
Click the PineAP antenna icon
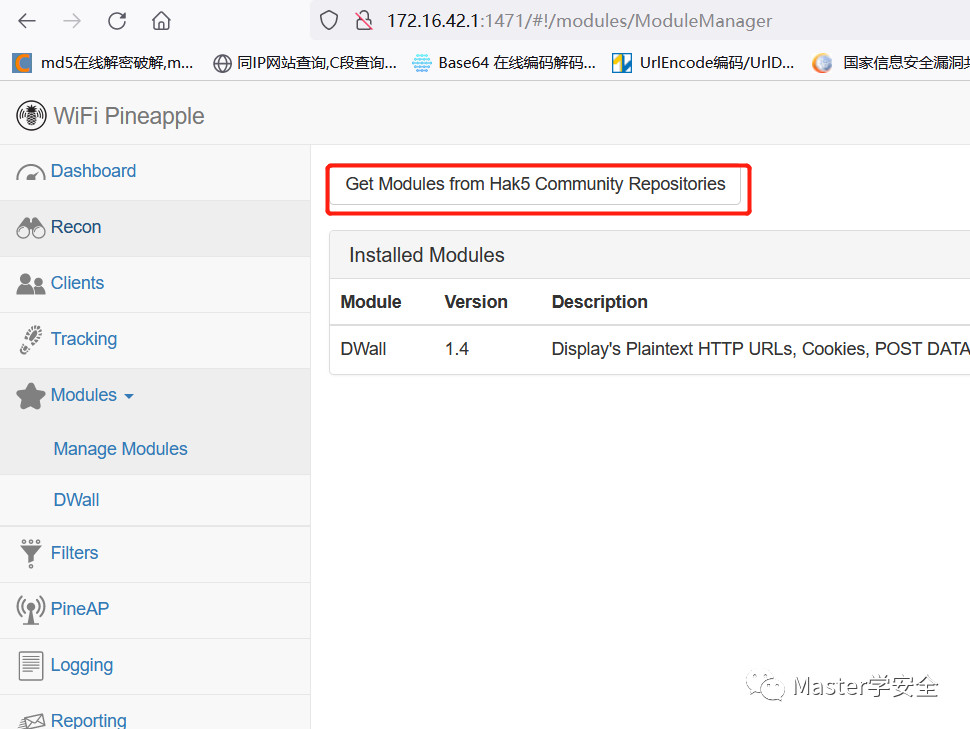pyautogui.click(x=30, y=610)
